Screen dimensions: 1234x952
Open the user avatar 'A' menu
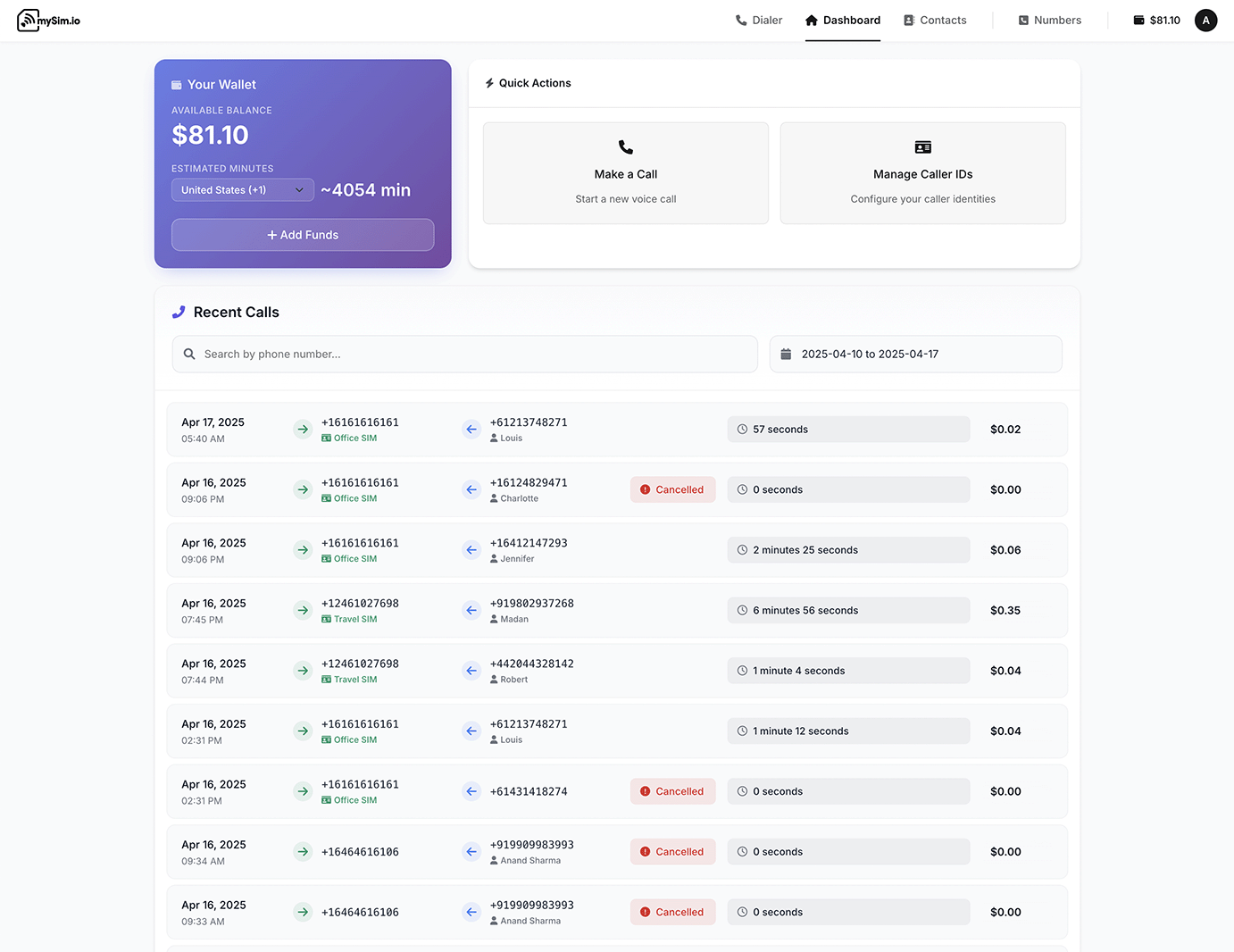[x=1205, y=21]
